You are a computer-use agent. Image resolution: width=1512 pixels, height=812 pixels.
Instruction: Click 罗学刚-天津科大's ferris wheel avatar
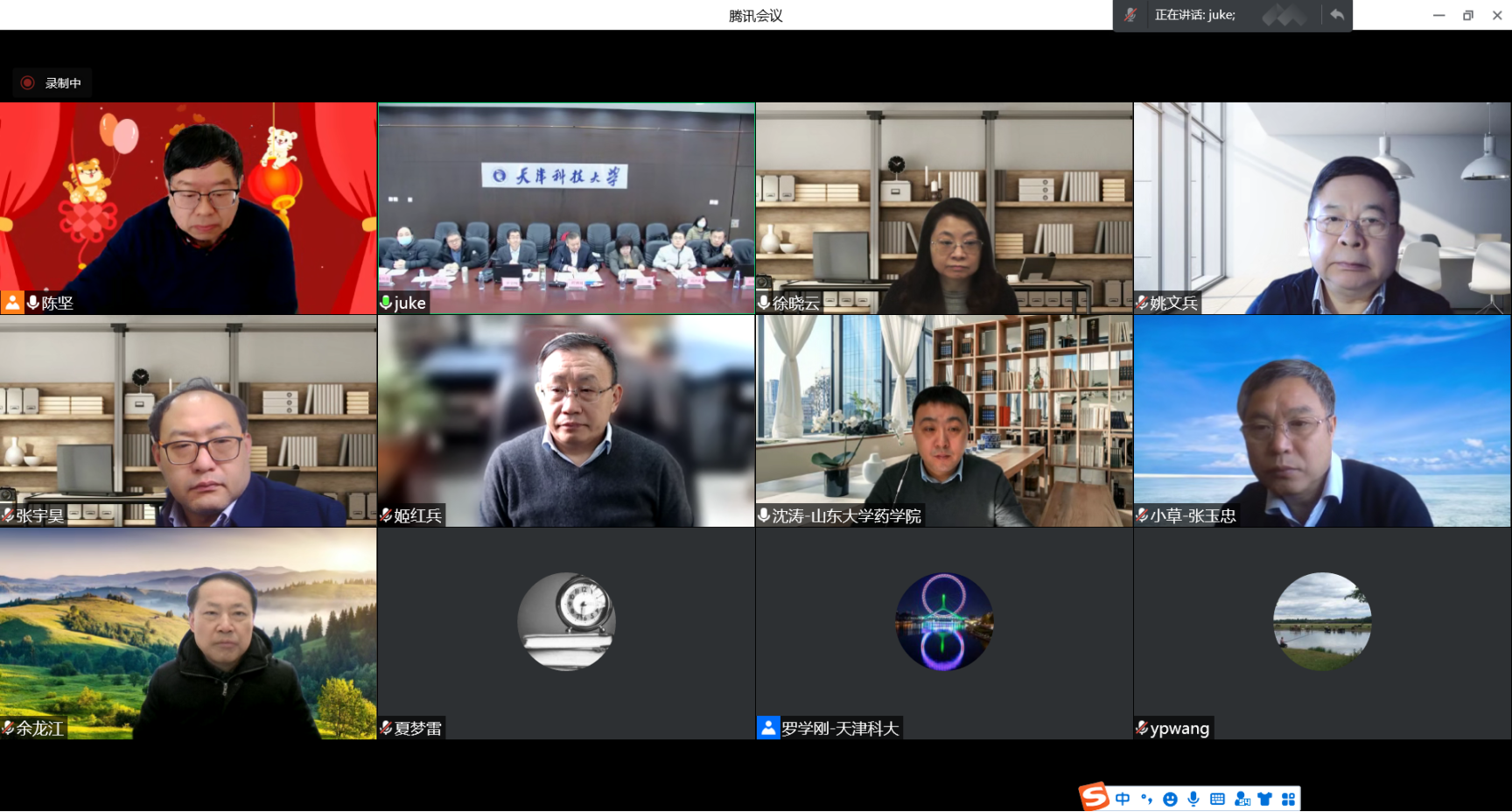944,622
